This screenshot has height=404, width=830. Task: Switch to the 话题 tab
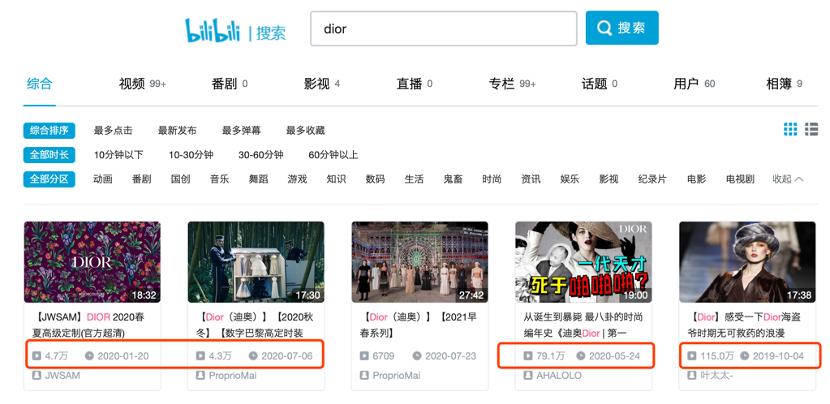tap(599, 84)
